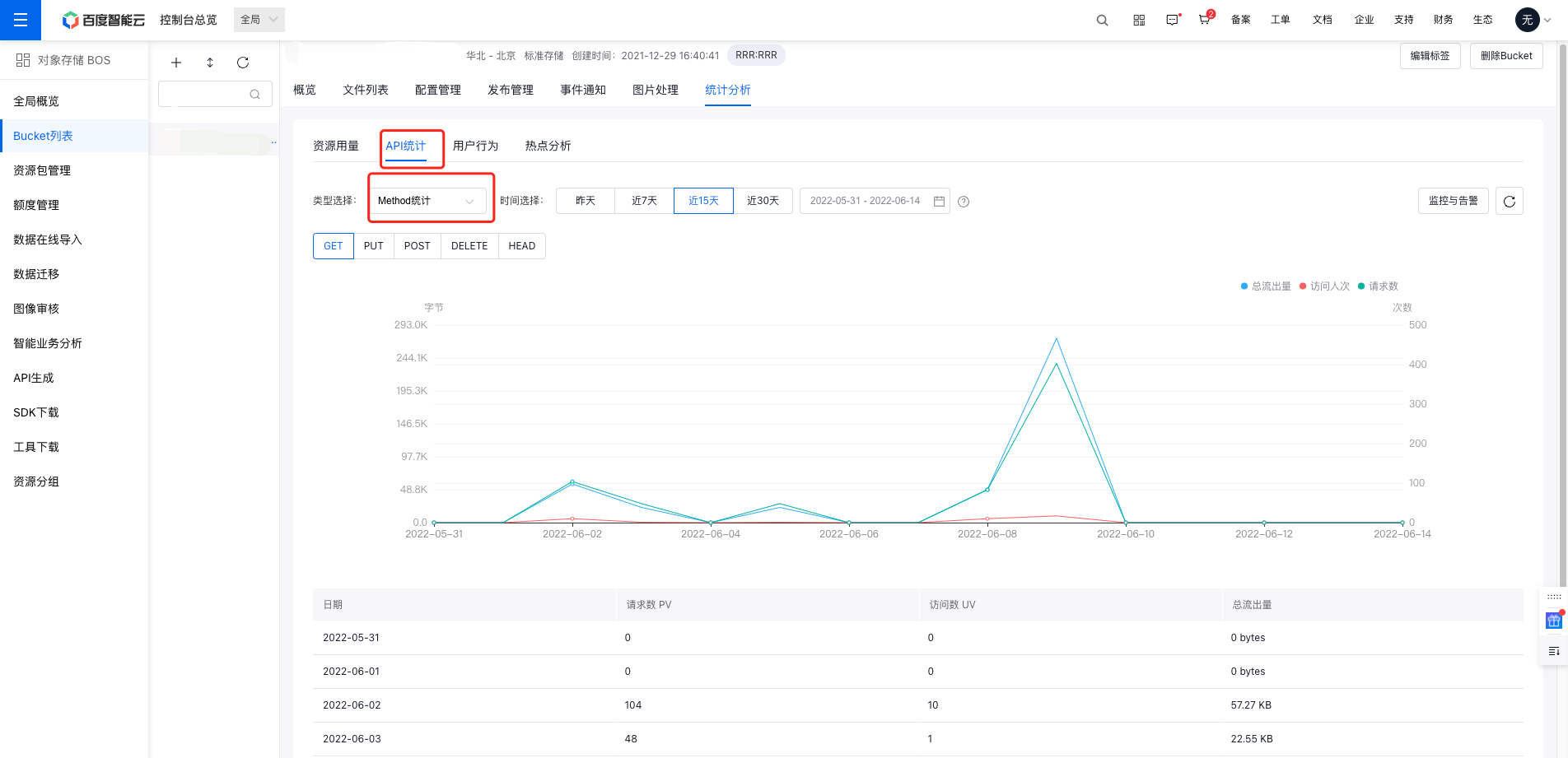Open the 财务 top menu
The height and width of the screenshot is (758, 1568).
tap(1444, 20)
